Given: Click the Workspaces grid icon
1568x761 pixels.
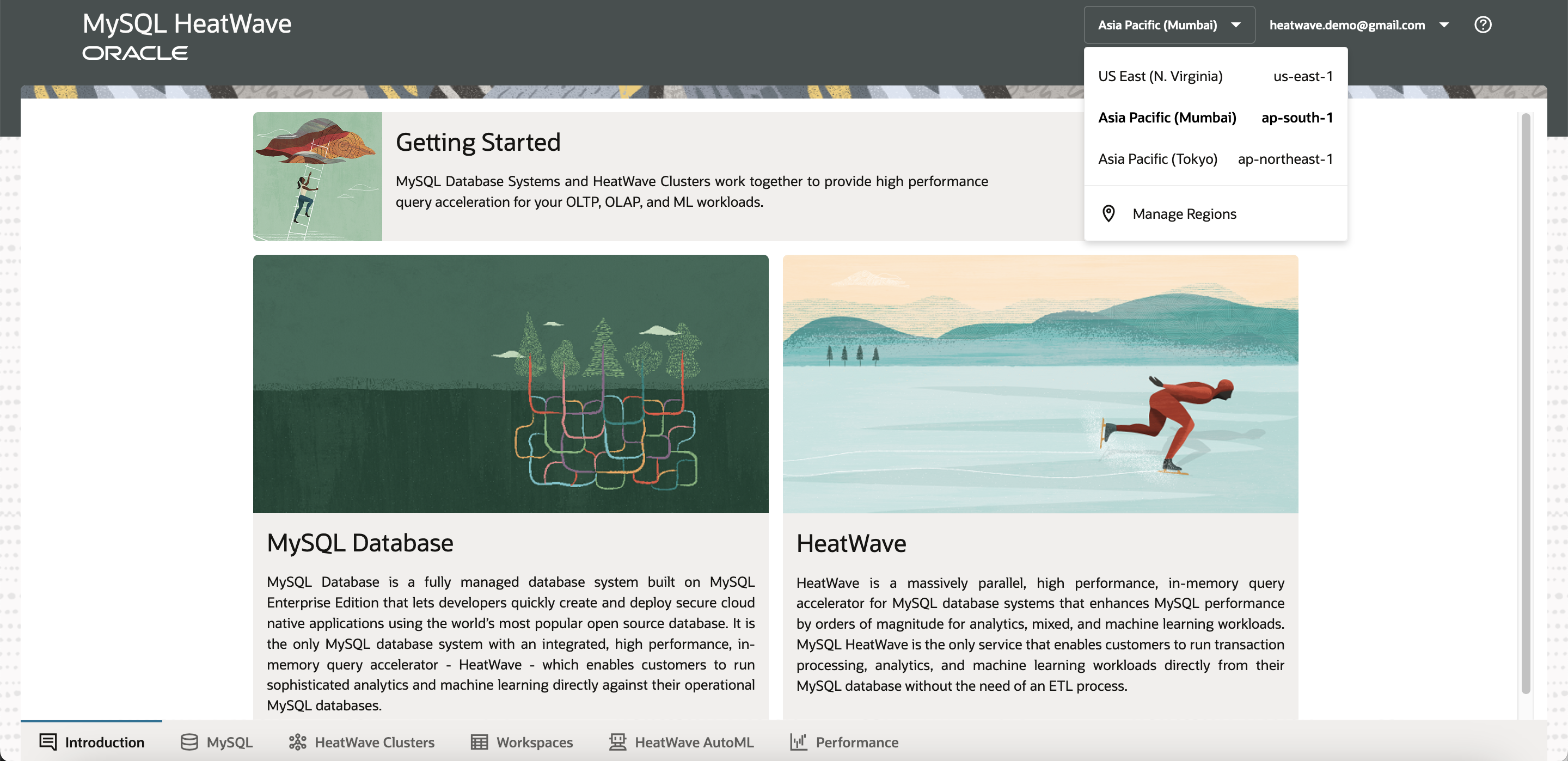Looking at the screenshot, I should 479,741.
